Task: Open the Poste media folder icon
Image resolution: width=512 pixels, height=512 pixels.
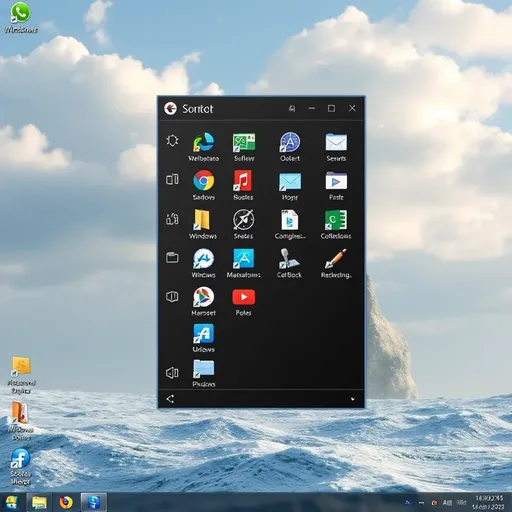Action: pyautogui.click(x=336, y=181)
